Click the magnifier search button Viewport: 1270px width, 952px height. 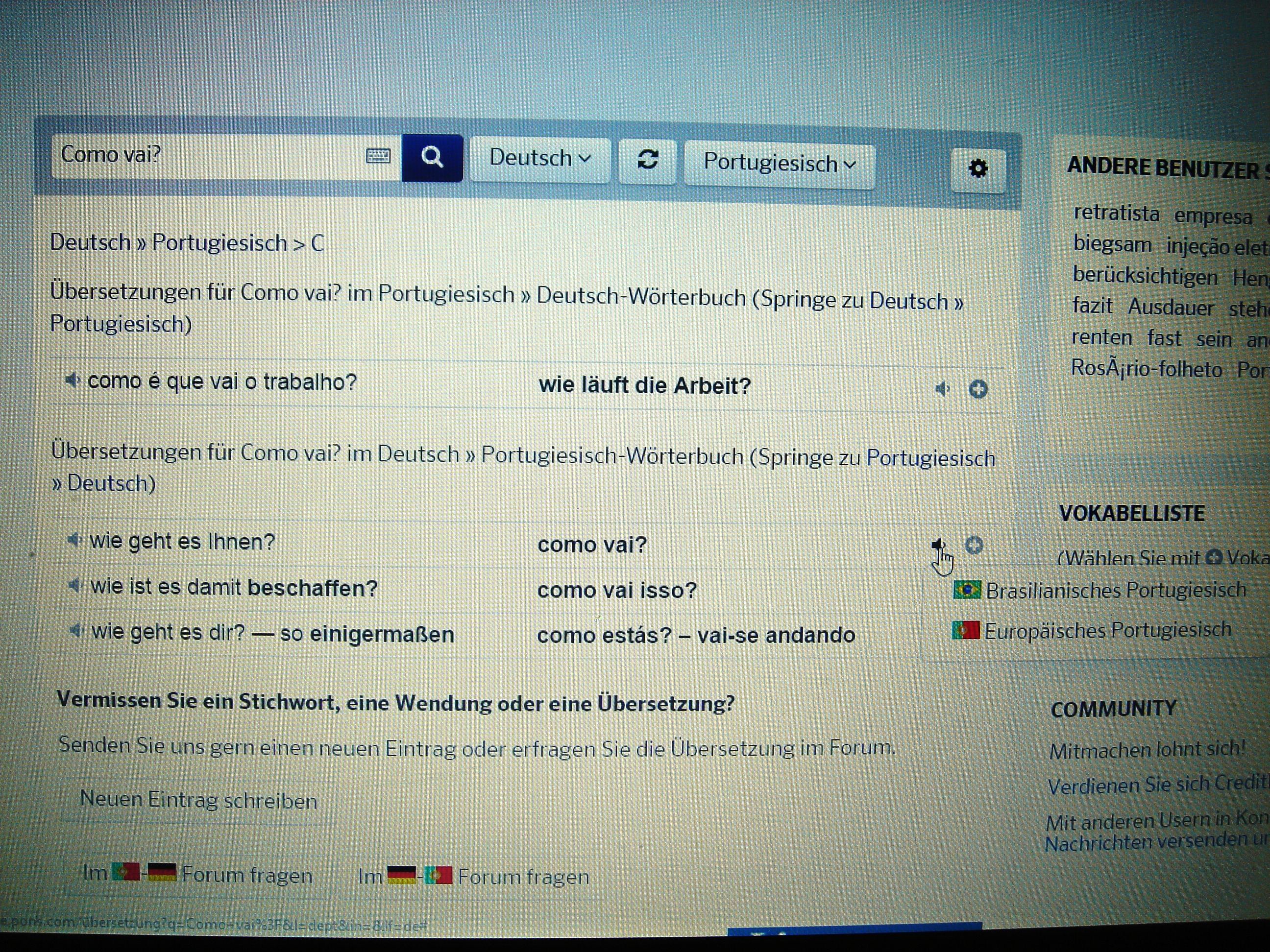click(x=432, y=157)
